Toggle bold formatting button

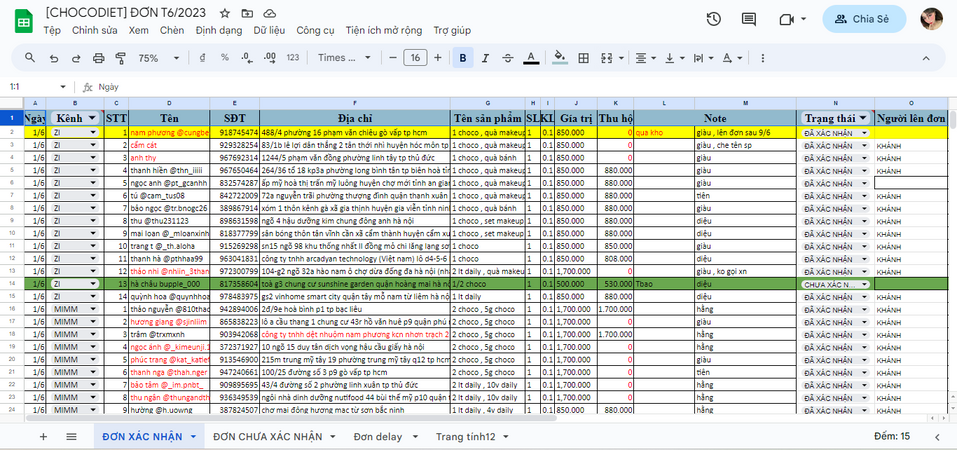tap(463, 58)
